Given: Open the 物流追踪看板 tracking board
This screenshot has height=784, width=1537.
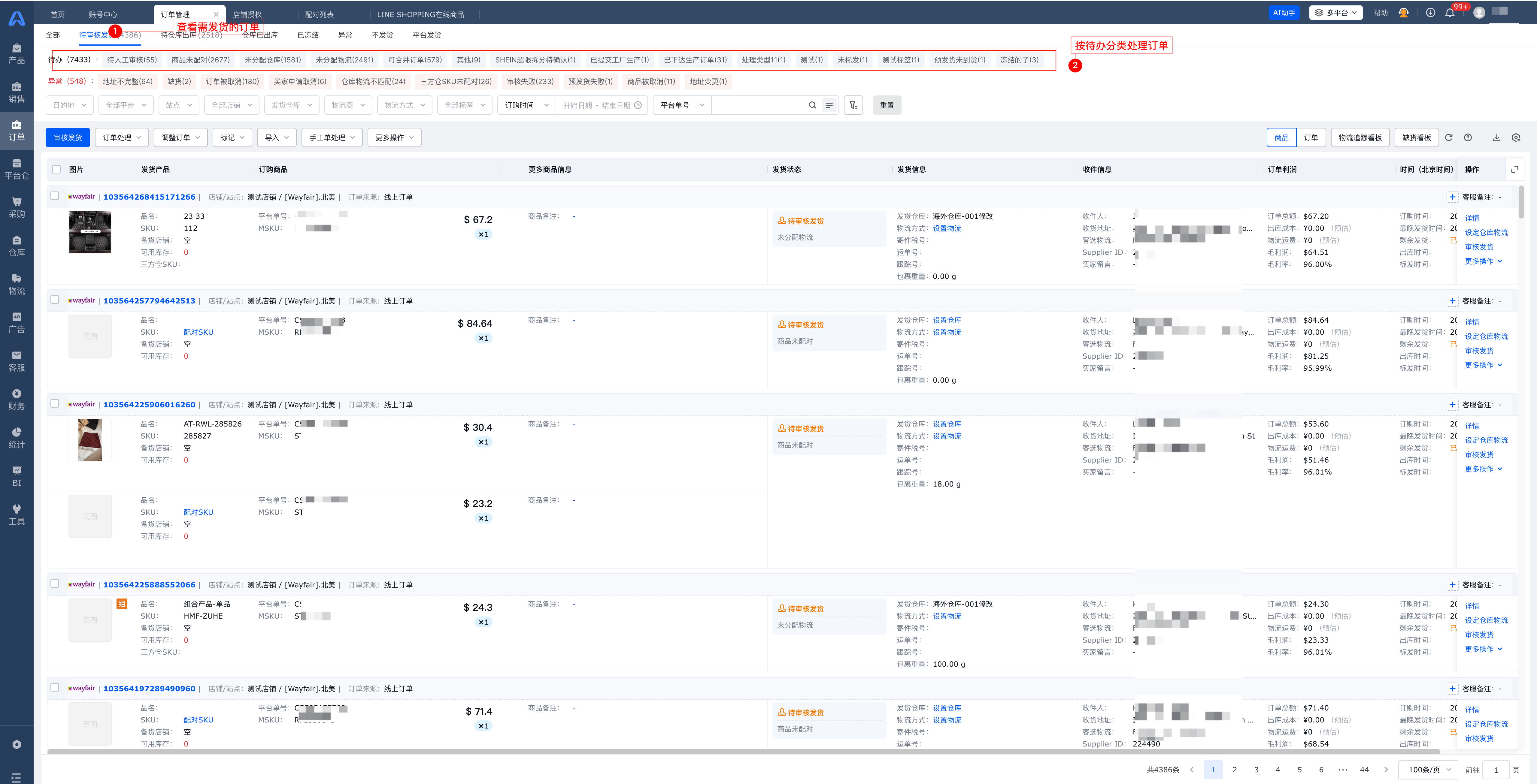Looking at the screenshot, I should [x=1360, y=137].
